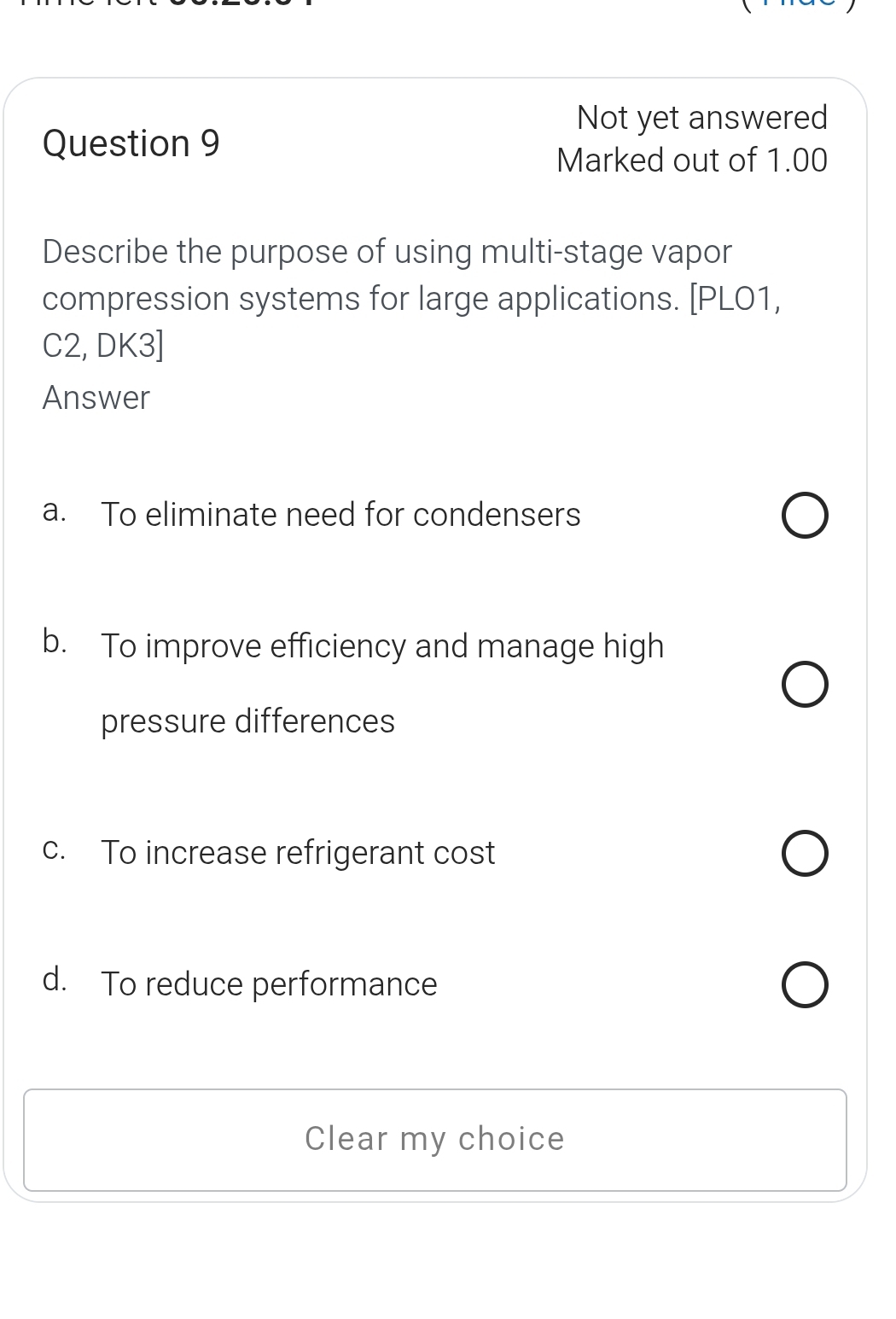
Task: Select radio button for option d
Action: 804,984
